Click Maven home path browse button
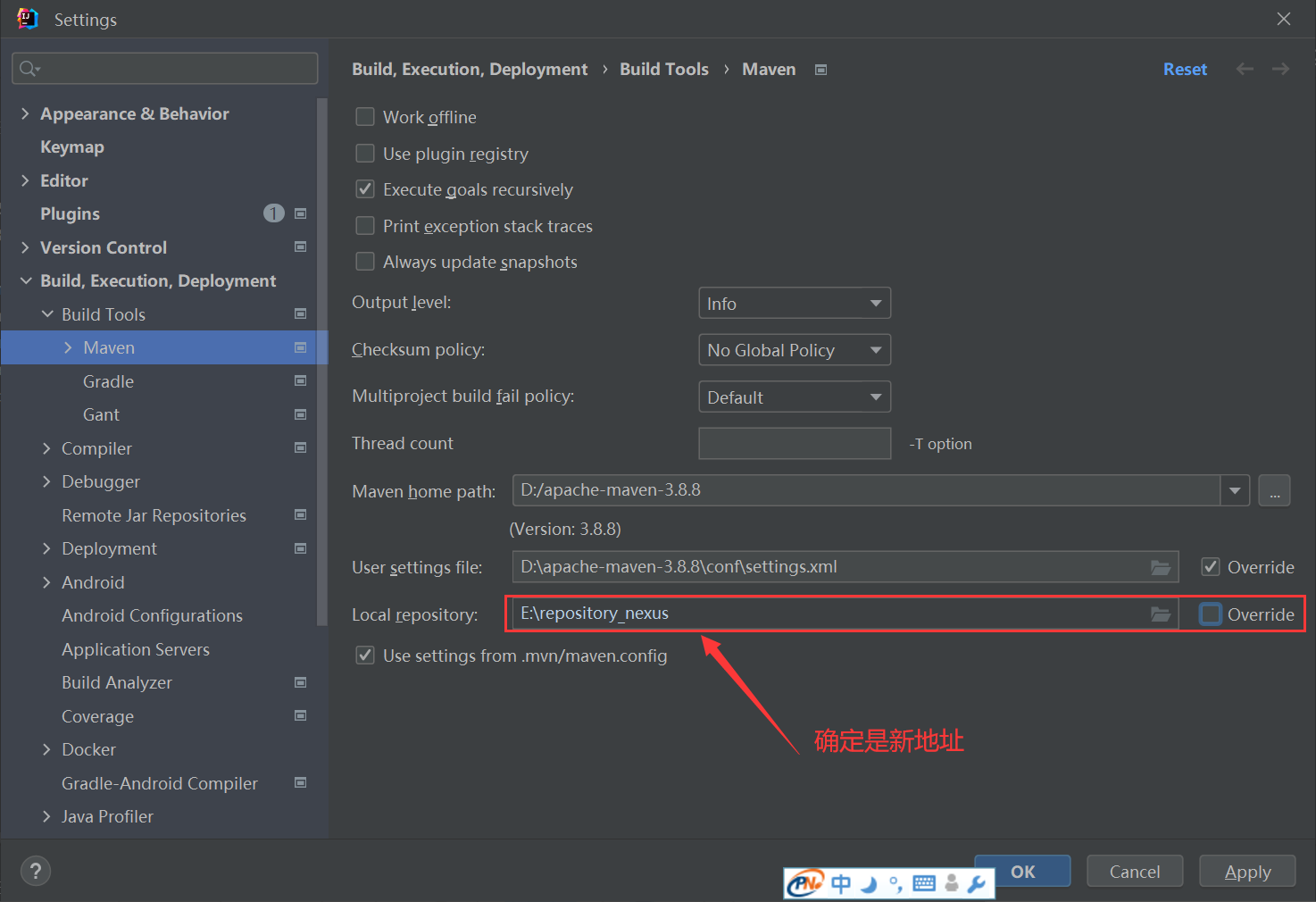 [1274, 490]
